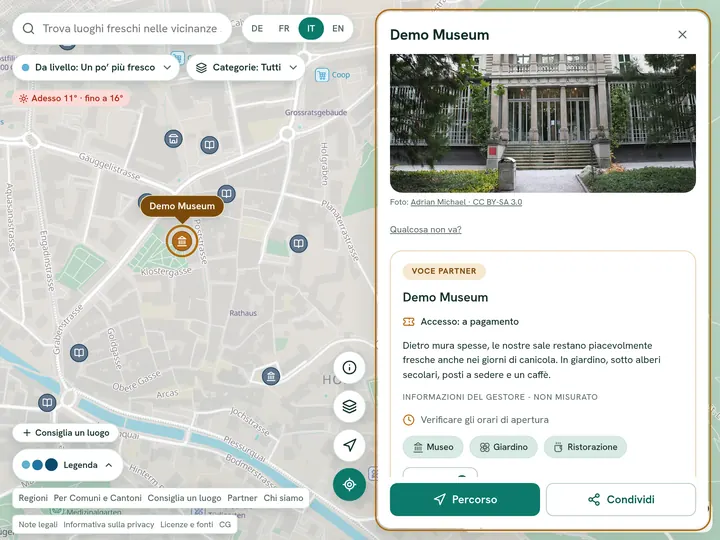
Task: Click the Coop shopping cart map icon
Action: click(322, 75)
